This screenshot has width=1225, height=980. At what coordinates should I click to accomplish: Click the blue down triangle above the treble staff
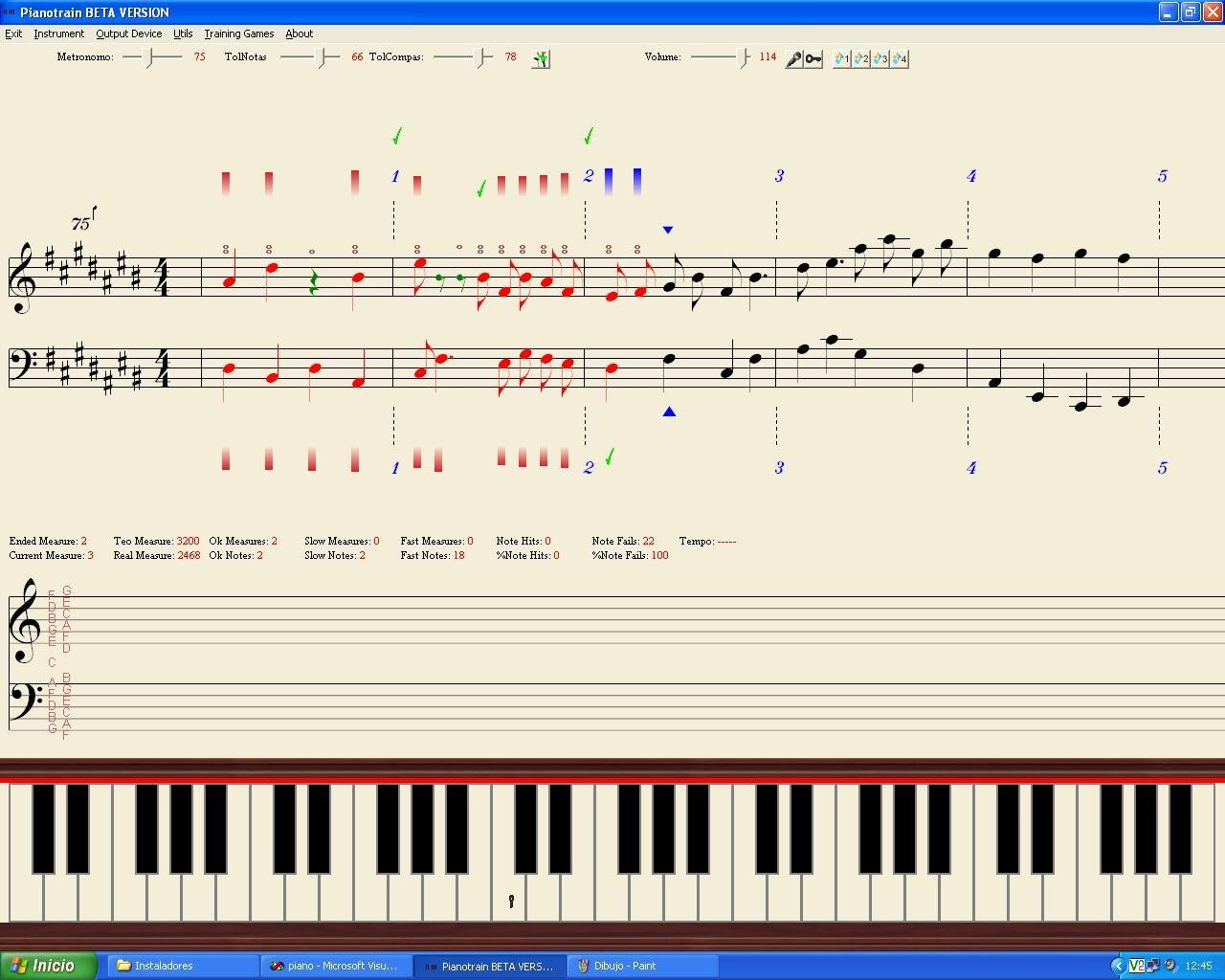coord(668,230)
